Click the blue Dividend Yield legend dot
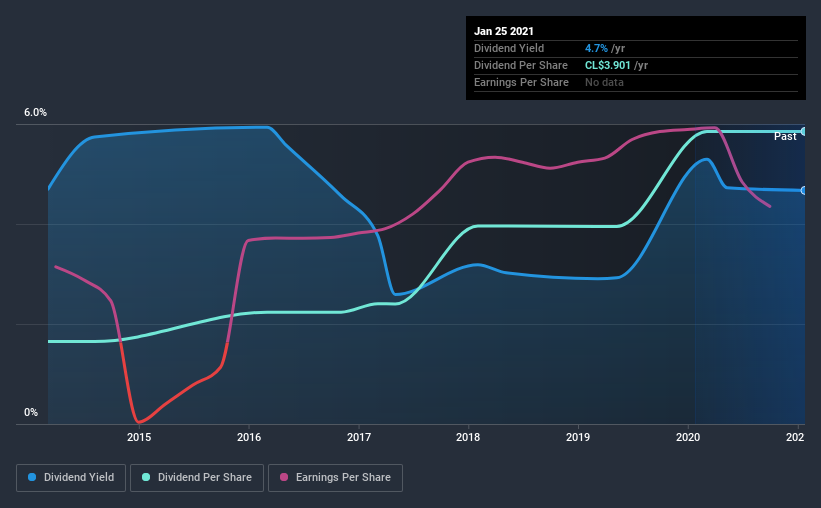821x508 pixels. (x=32, y=477)
